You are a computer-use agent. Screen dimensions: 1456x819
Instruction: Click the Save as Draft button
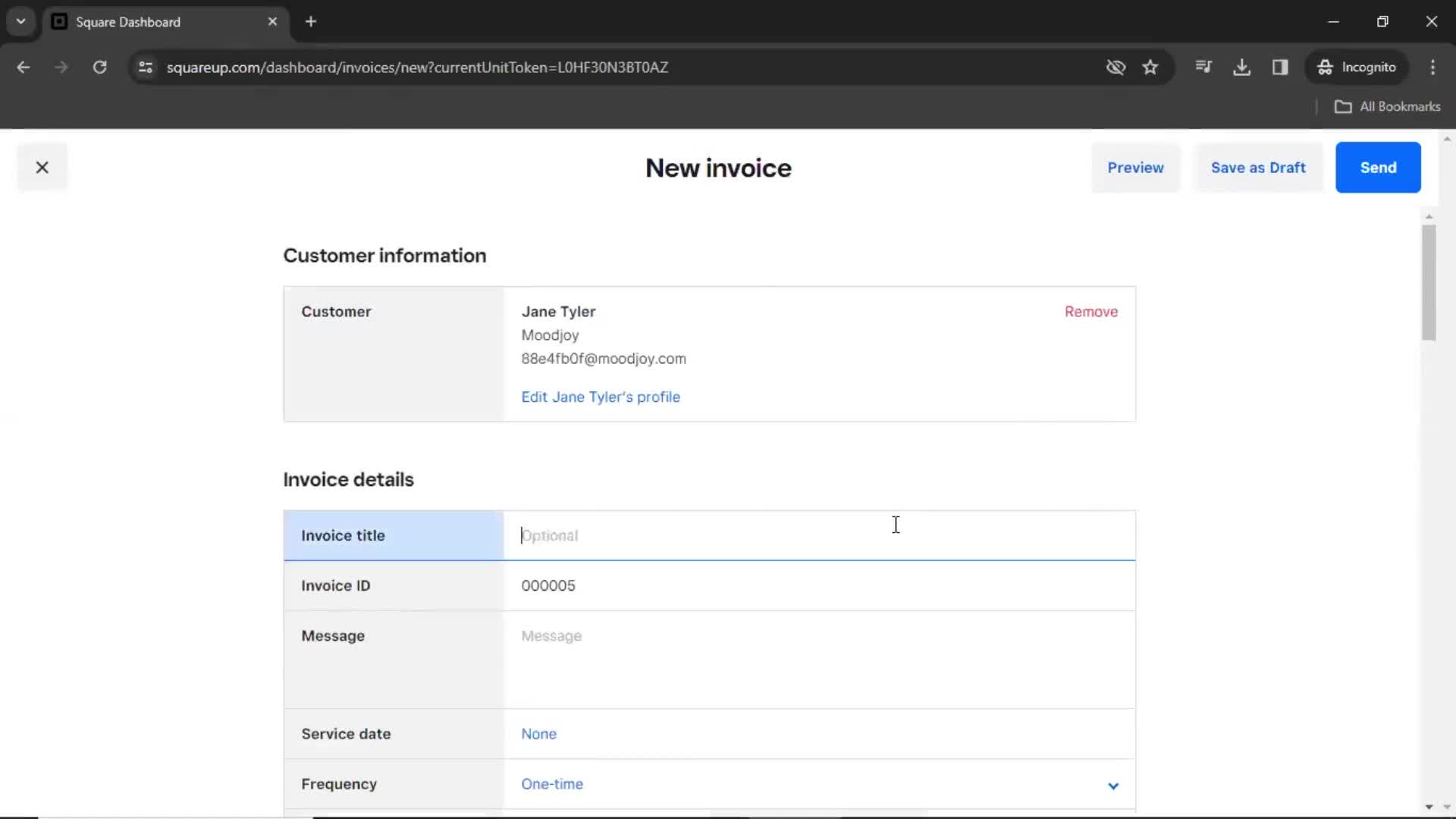click(x=1258, y=167)
